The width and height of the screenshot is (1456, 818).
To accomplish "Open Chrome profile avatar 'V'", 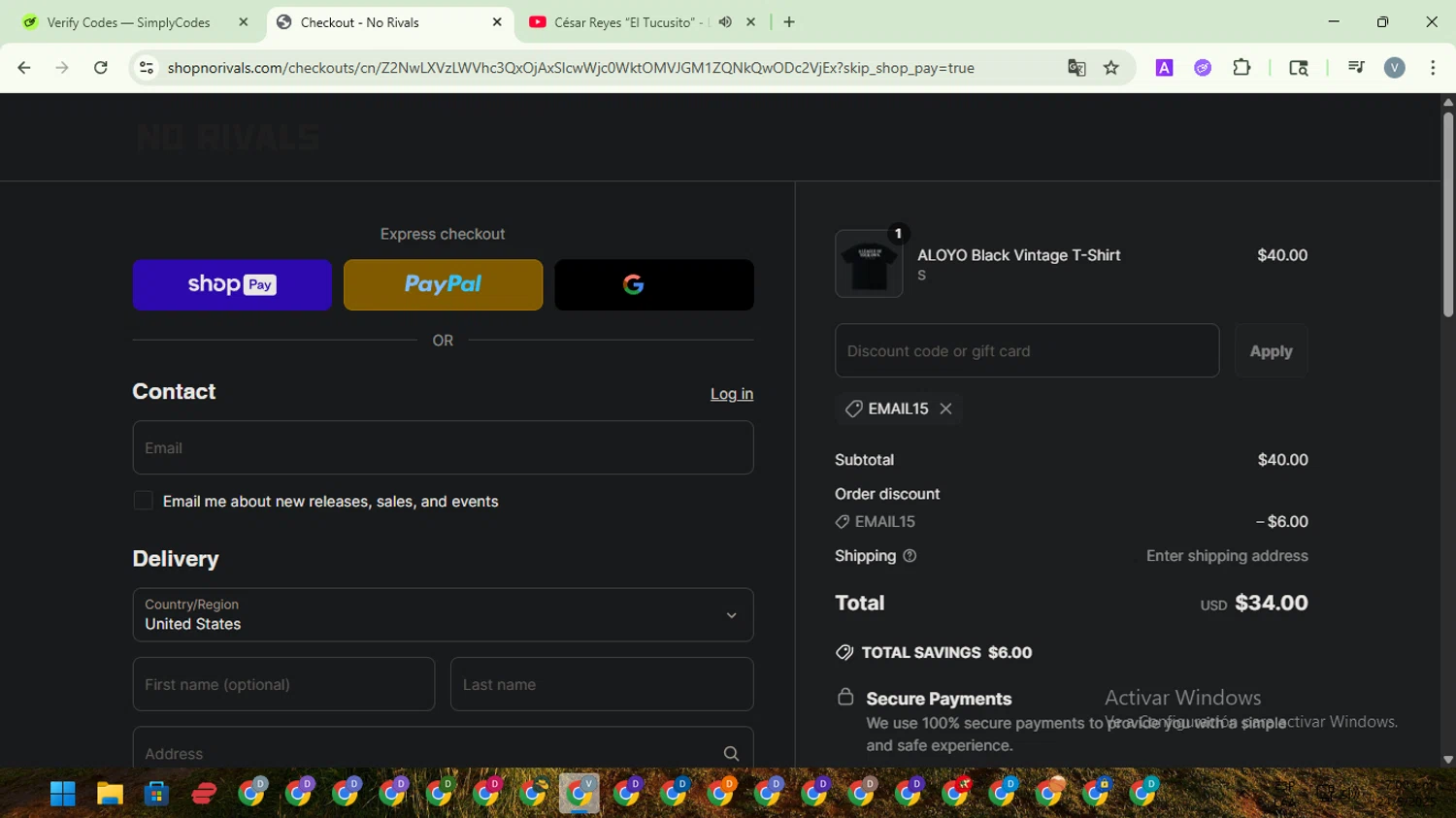I will coord(1395,68).
